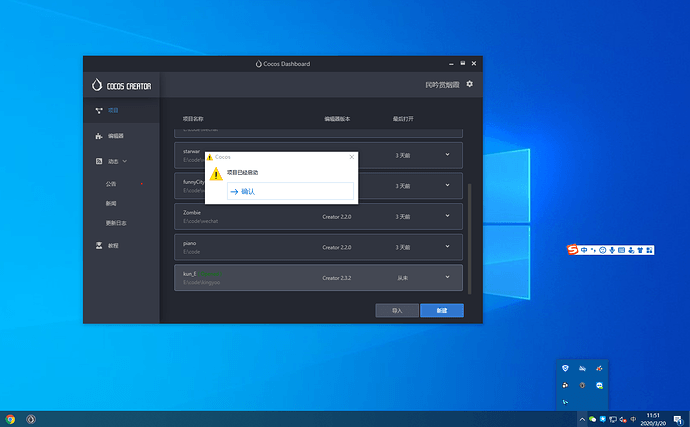Open dashboard settings gear icon
690x427 pixels.
click(x=470, y=84)
